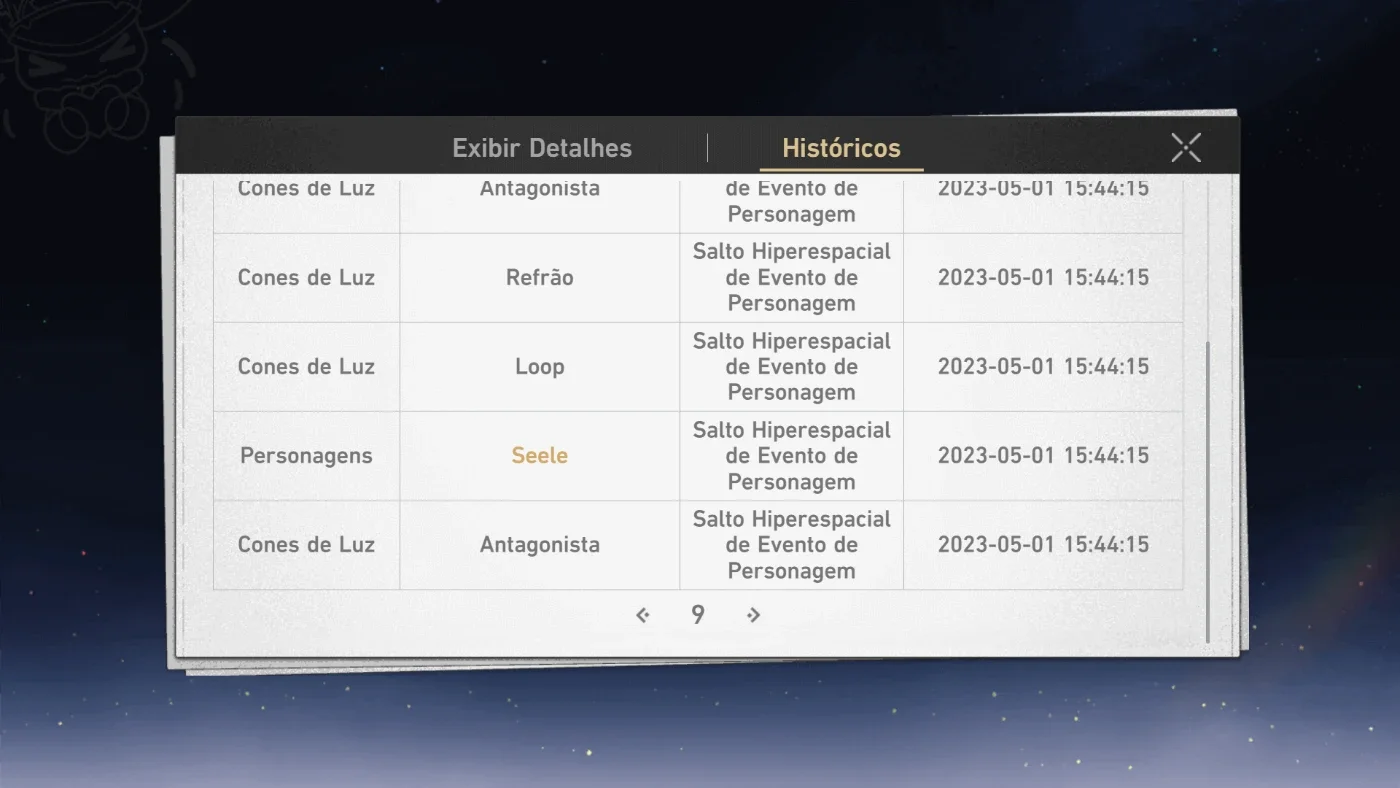Click Salto Hiperespacial cell in the Loop row
The width and height of the screenshot is (1400, 788).
tap(792, 366)
